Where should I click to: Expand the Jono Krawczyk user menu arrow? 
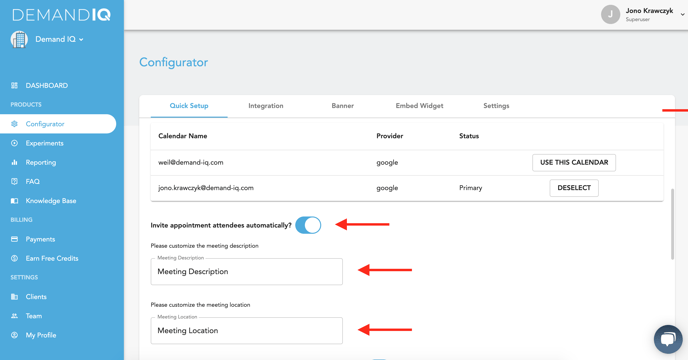coord(683,14)
